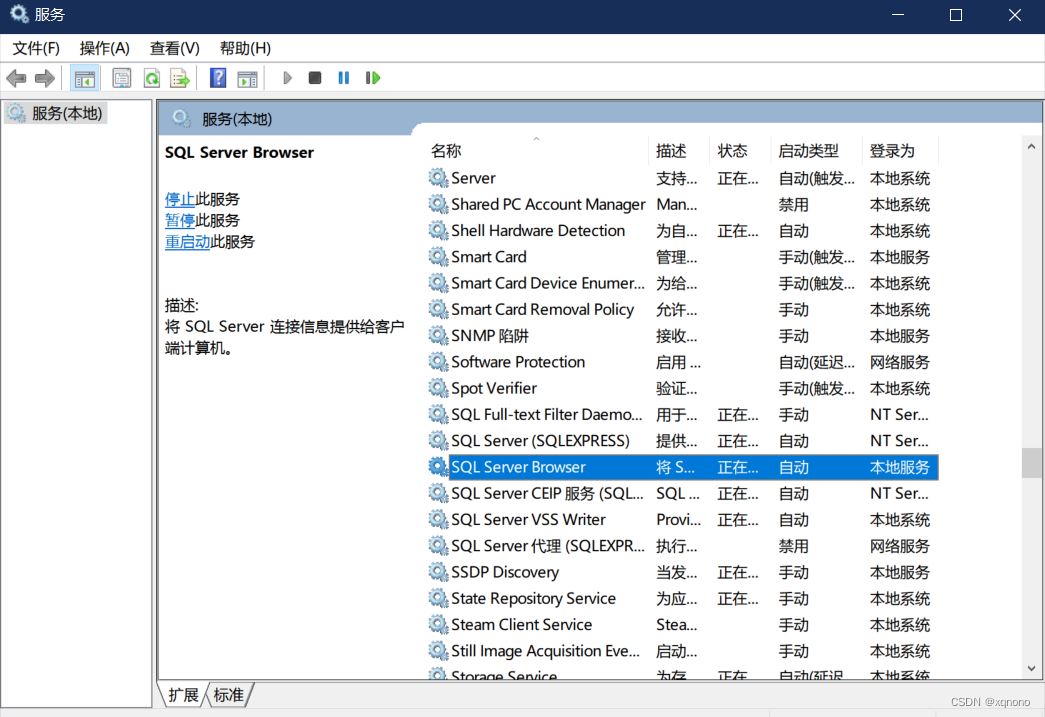Click the Refresh toolbar icon
The width and height of the screenshot is (1045, 717).
click(x=152, y=78)
